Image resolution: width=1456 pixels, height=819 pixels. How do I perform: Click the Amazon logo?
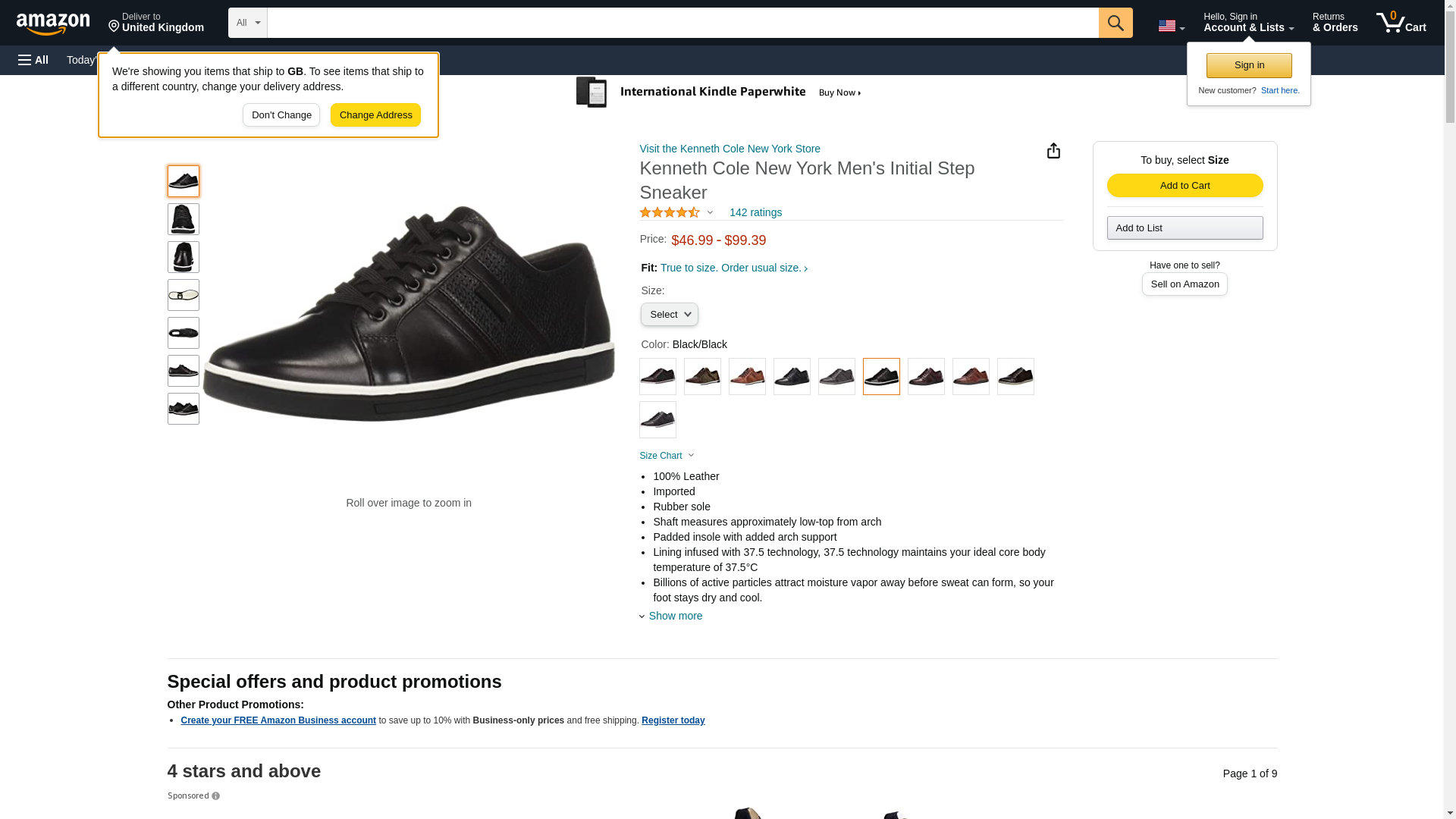[53, 24]
